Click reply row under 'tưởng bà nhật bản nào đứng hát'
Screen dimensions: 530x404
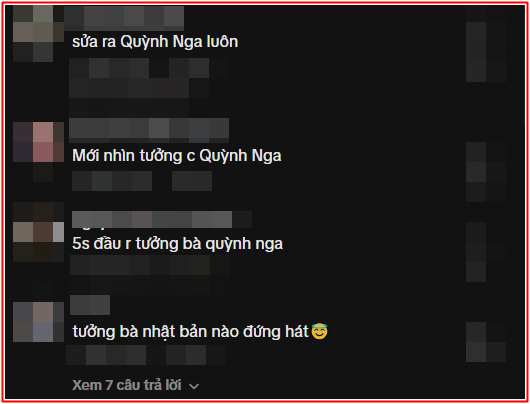pos(146,355)
